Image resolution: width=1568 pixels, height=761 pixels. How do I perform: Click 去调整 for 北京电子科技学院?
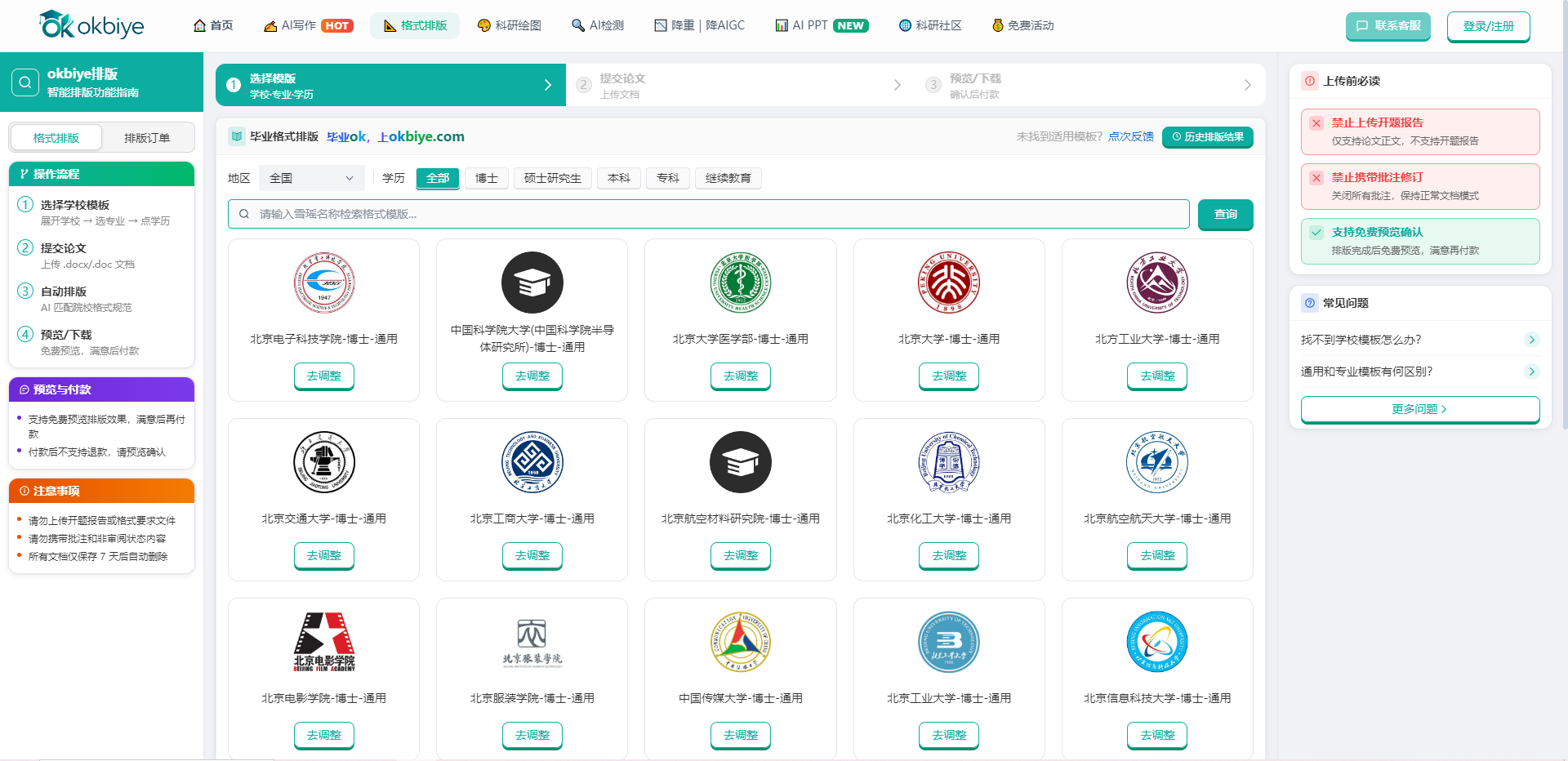pyautogui.click(x=324, y=376)
